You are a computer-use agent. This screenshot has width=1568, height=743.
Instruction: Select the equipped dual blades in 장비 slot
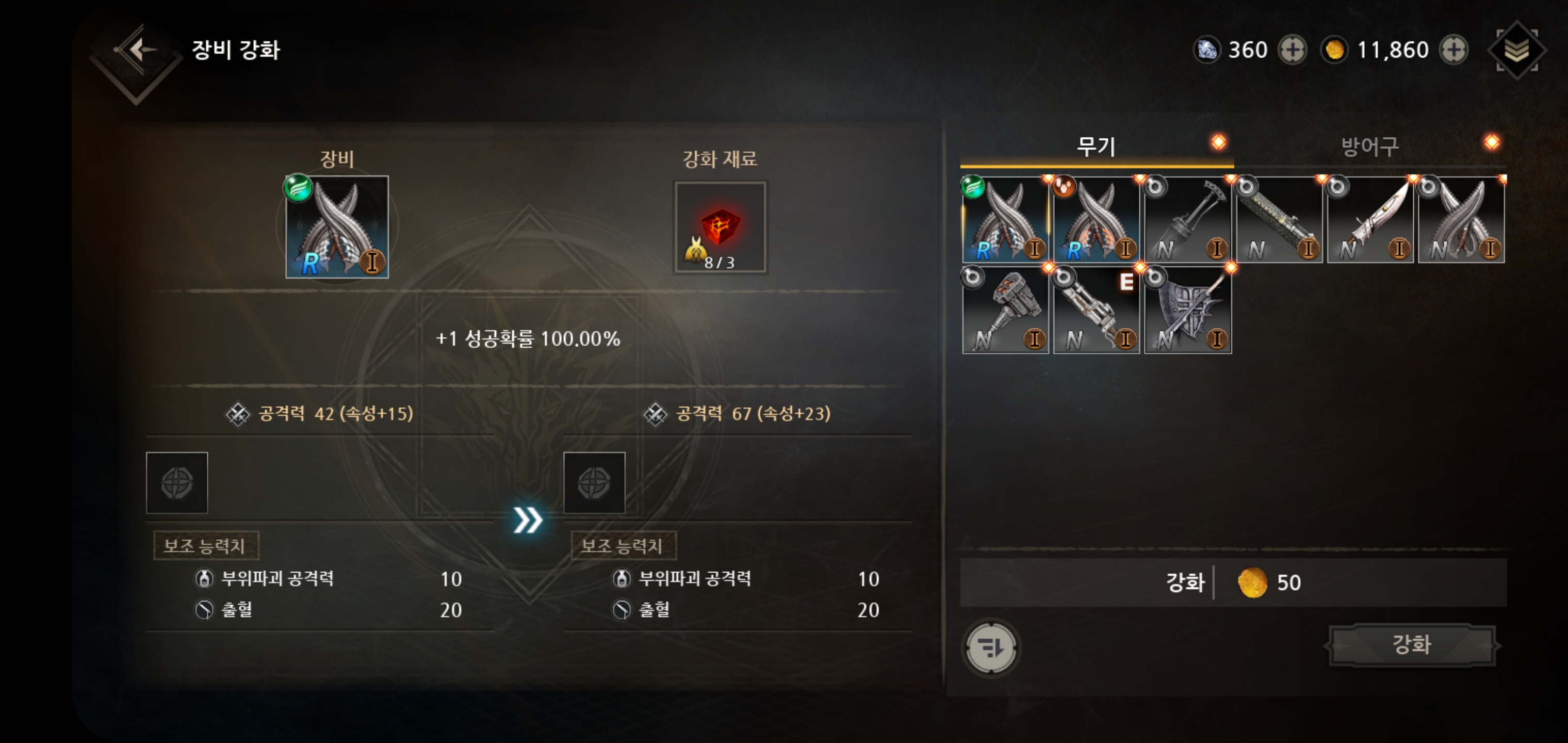click(x=337, y=227)
